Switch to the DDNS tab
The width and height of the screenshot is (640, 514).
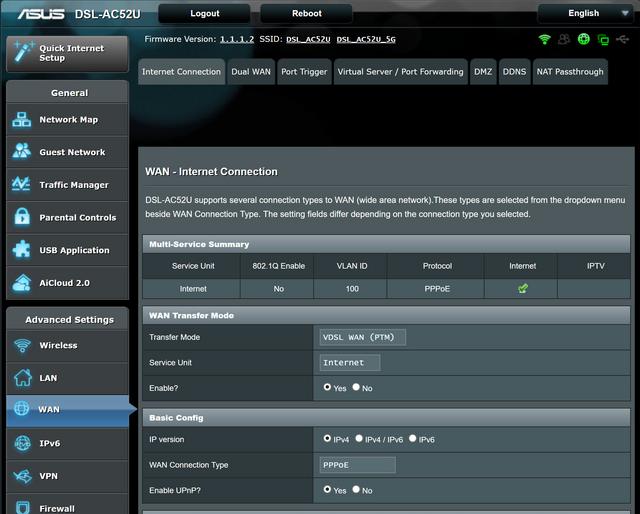[x=514, y=72]
